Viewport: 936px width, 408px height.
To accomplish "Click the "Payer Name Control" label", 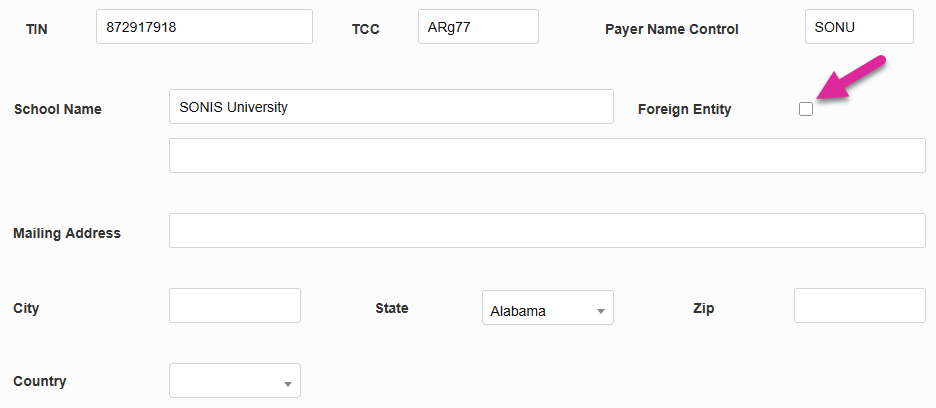I will tap(671, 29).
